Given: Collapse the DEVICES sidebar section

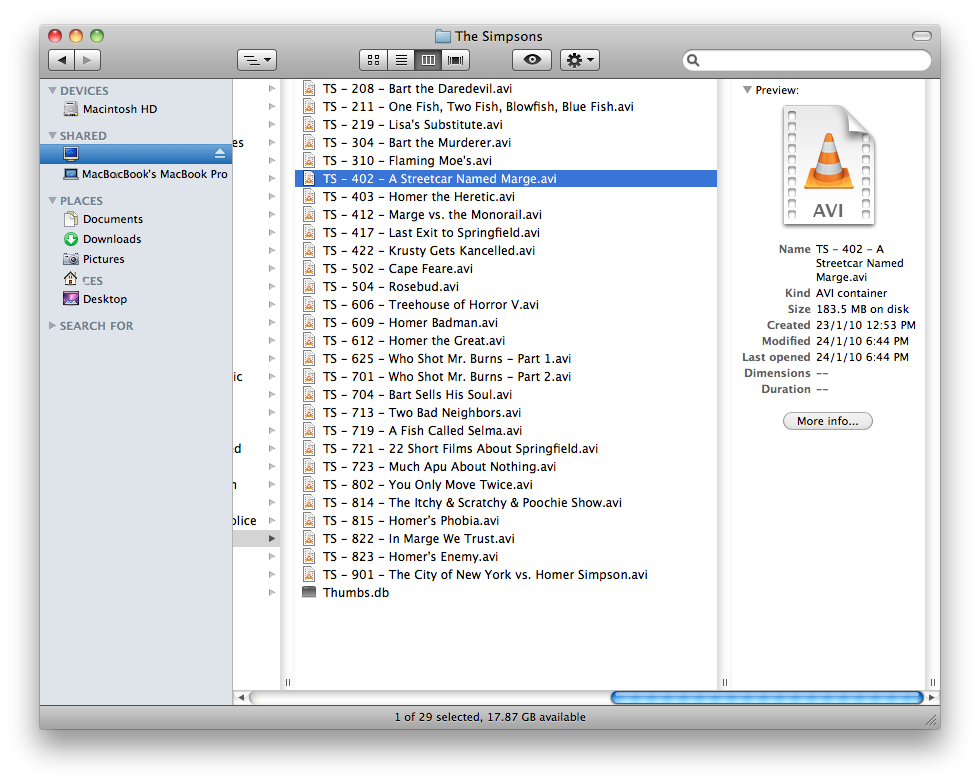Looking at the screenshot, I should 52,91.
